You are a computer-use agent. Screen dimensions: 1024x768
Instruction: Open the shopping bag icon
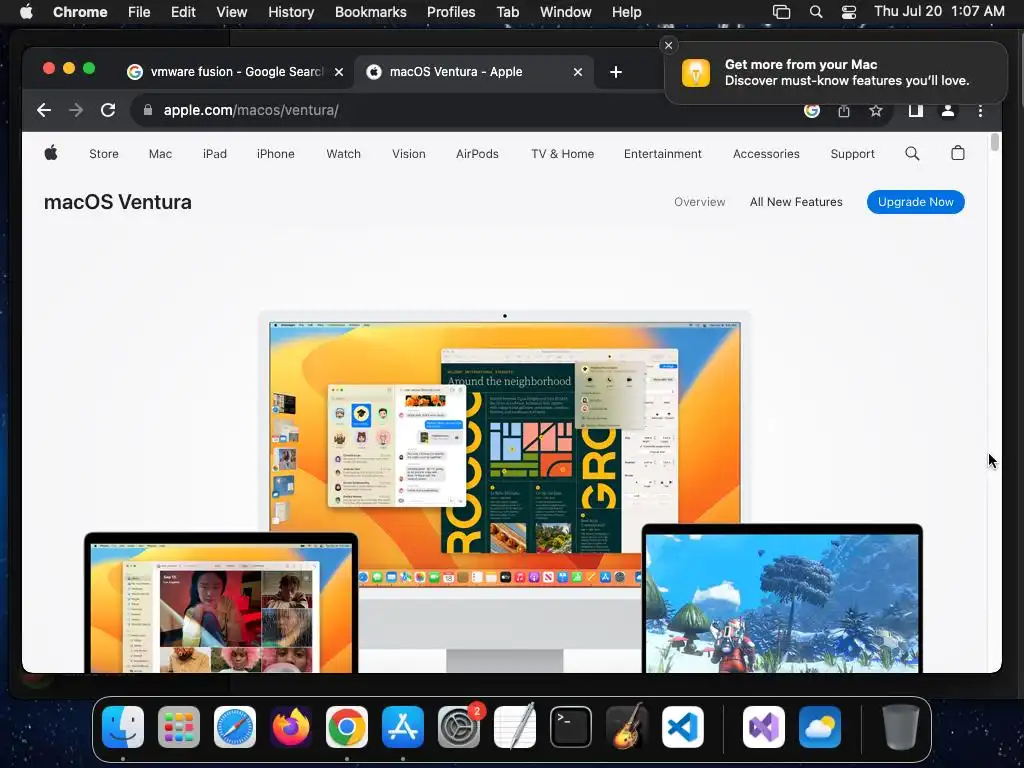[x=958, y=153]
